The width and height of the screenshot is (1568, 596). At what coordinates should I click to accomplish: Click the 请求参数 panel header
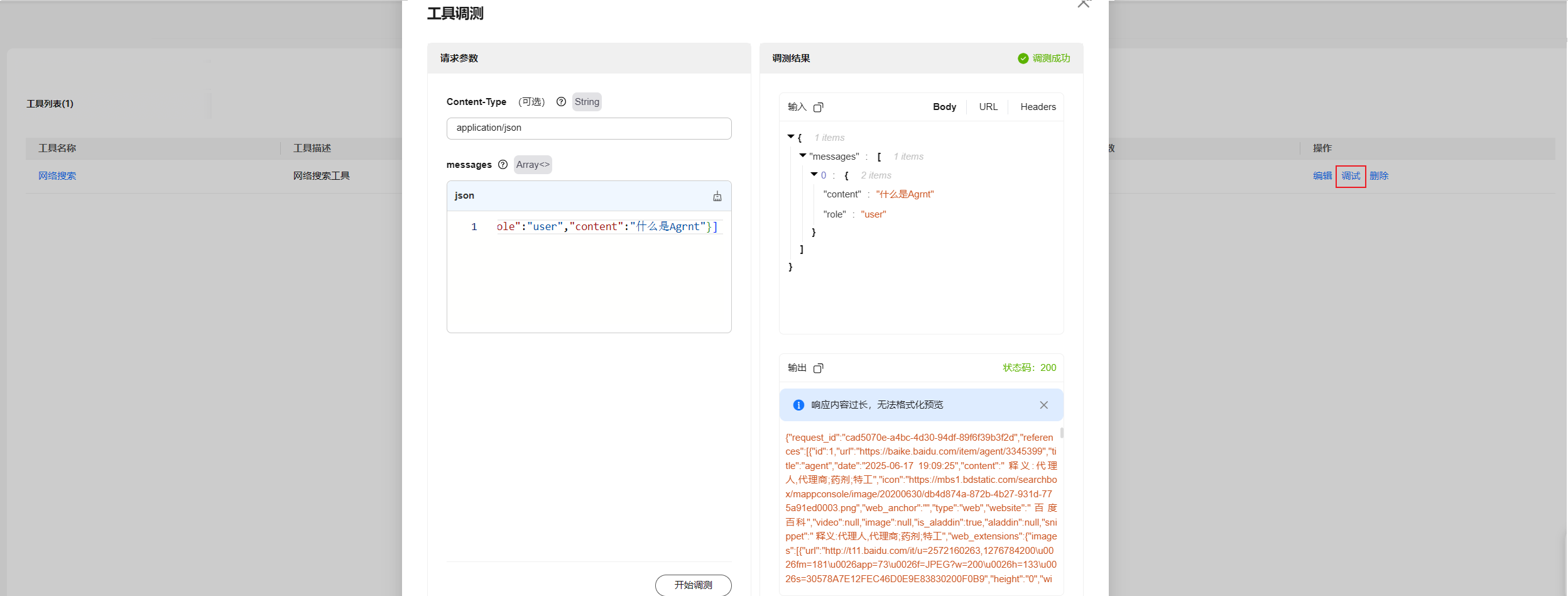pyautogui.click(x=589, y=58)
